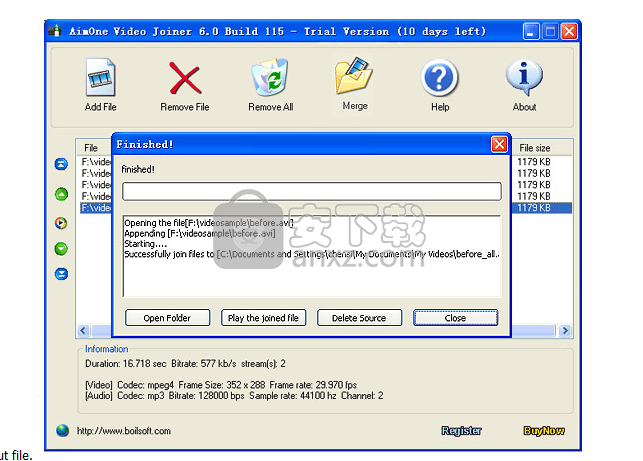Open Help with the question mark icon
The image size is (643, 461).
pos(439,79)
